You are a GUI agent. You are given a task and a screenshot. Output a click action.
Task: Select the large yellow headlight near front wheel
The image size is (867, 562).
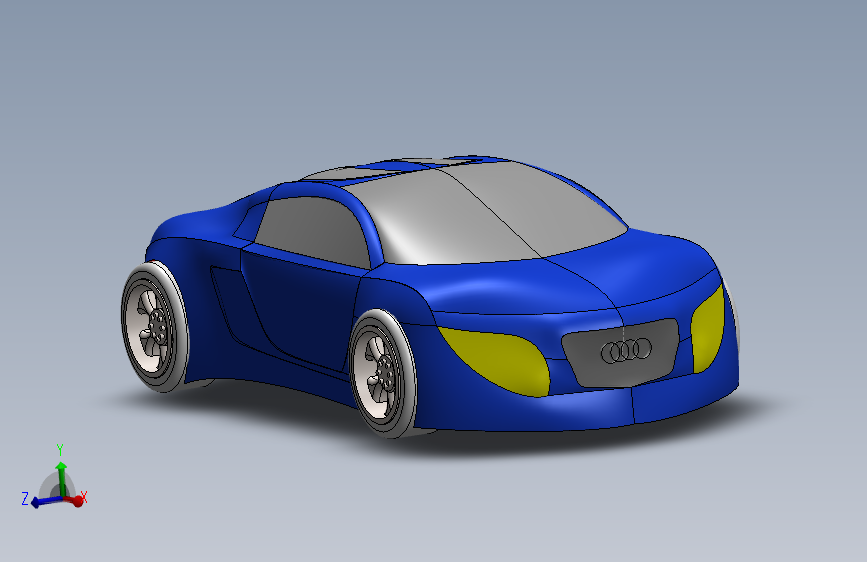coord(493,361)
